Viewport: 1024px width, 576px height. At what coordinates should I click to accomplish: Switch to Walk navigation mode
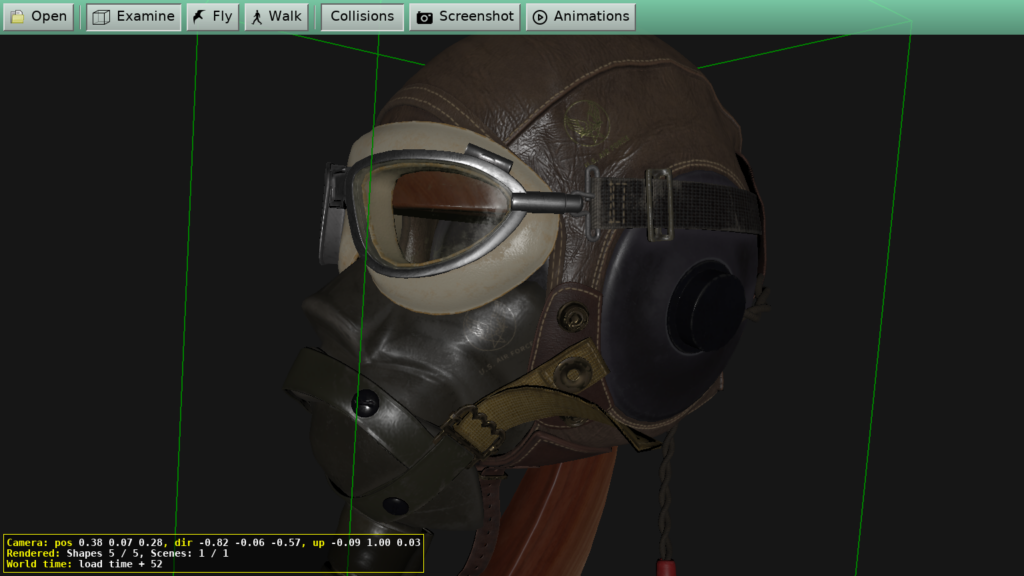point(276,16)
